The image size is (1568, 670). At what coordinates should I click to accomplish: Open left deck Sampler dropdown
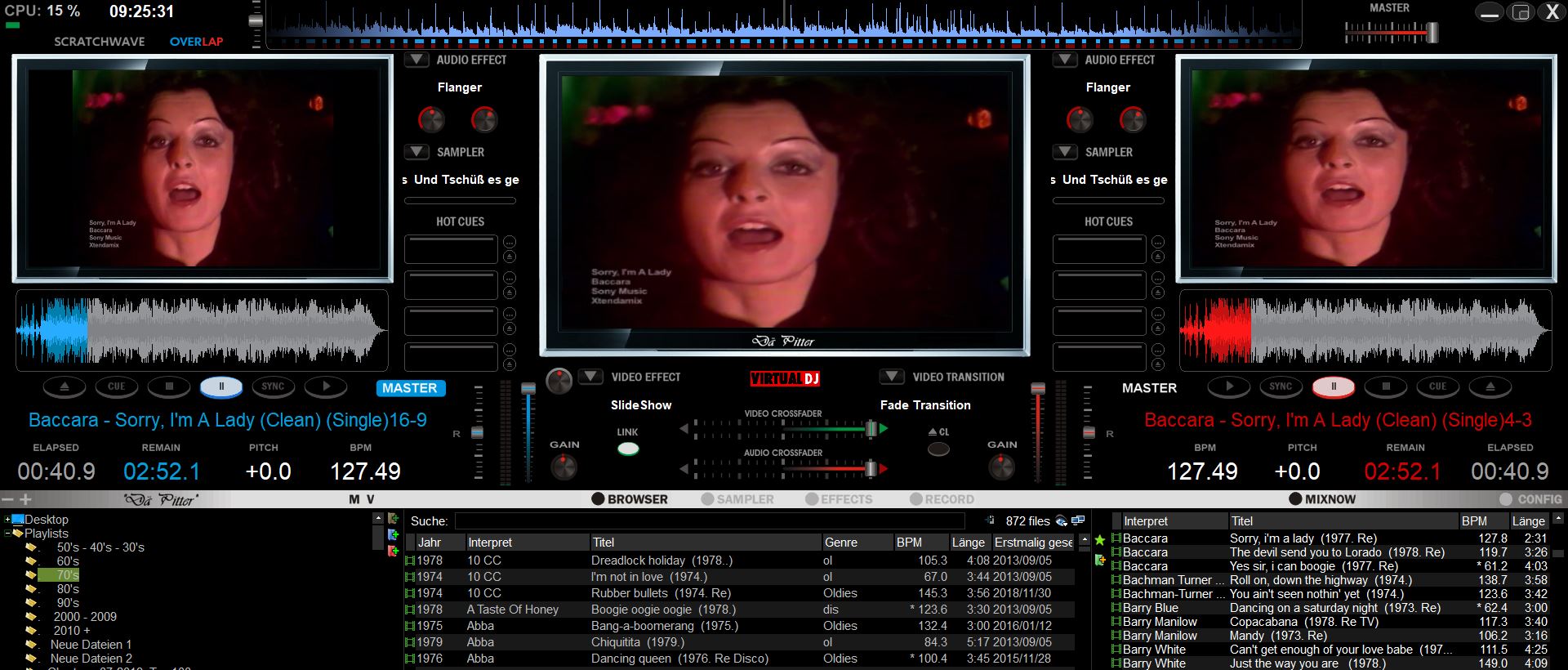click(x=416, y=152)
